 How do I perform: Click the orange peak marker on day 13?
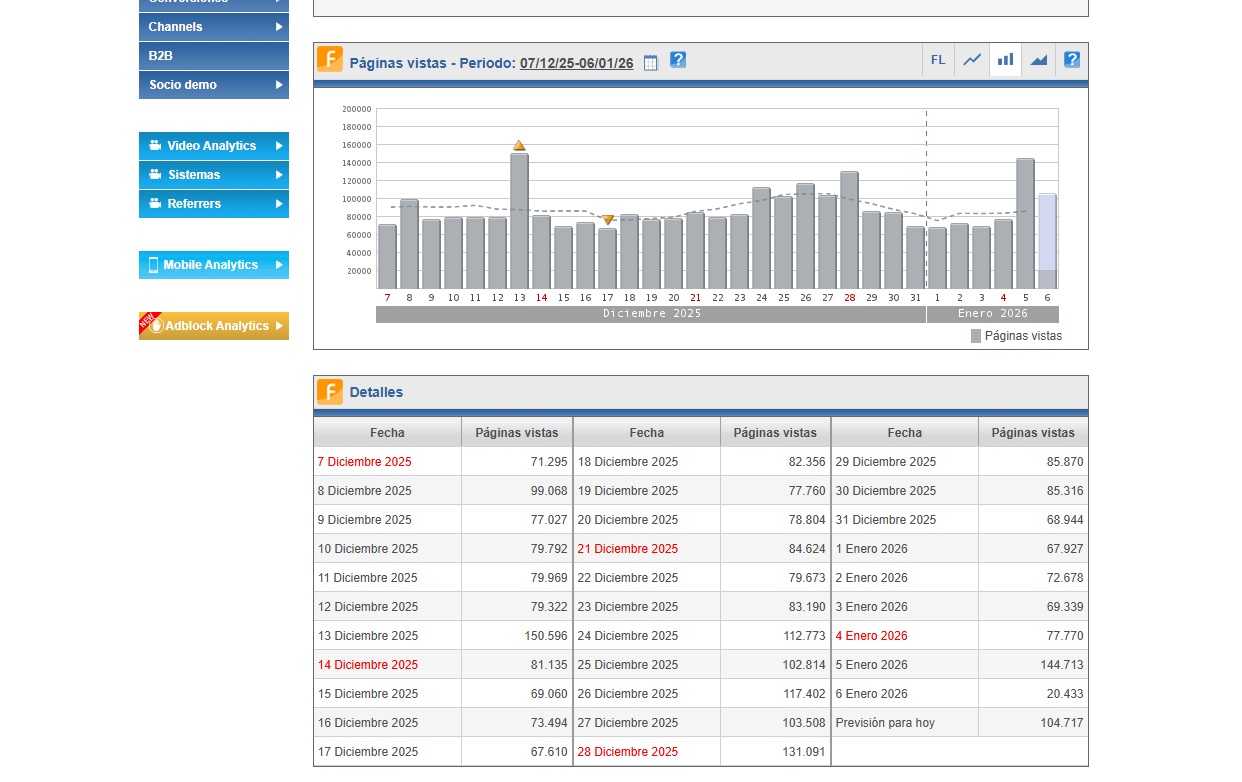click(519, 146)
